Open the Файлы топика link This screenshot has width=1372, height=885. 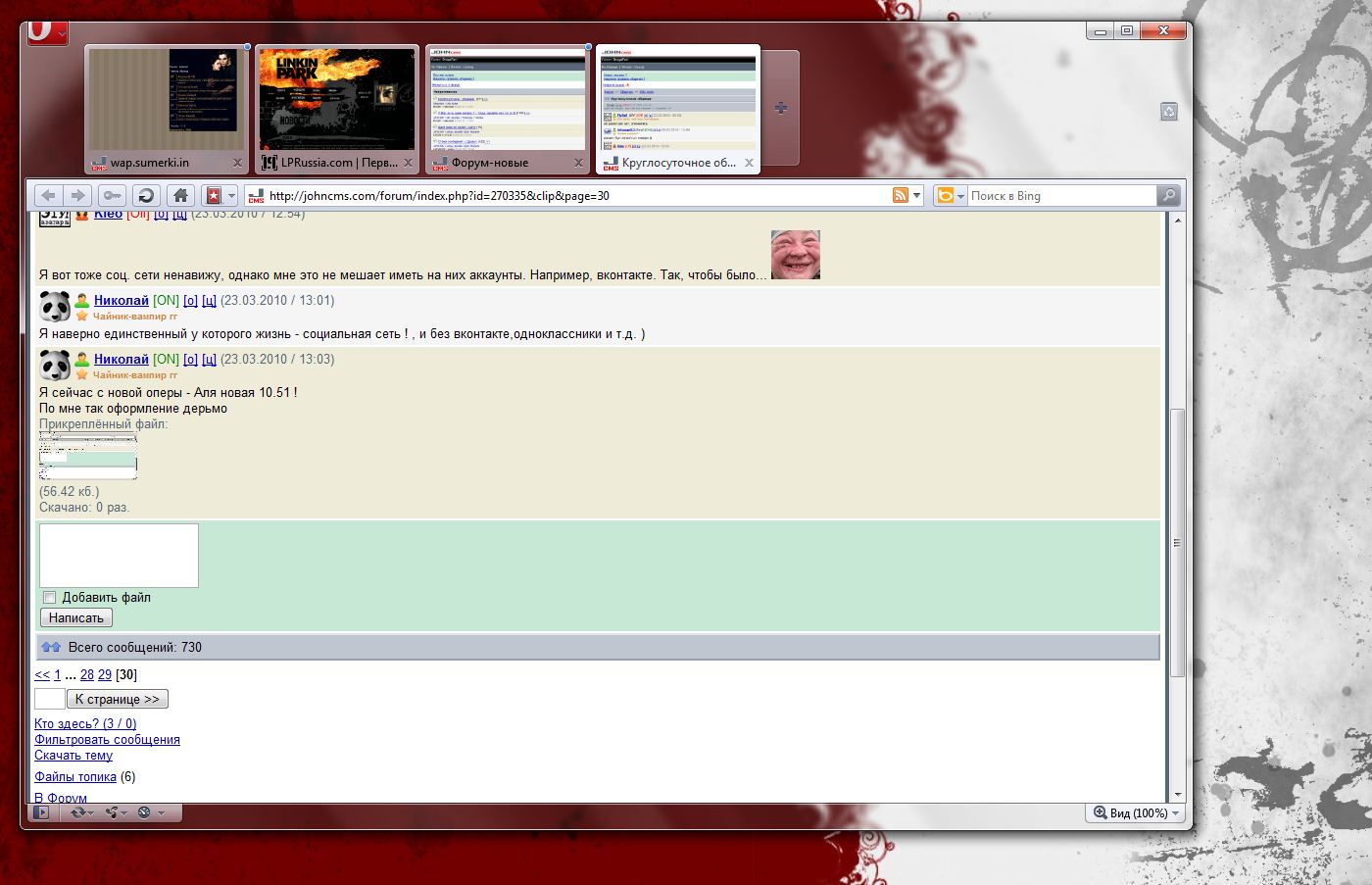tap(75, 776)
